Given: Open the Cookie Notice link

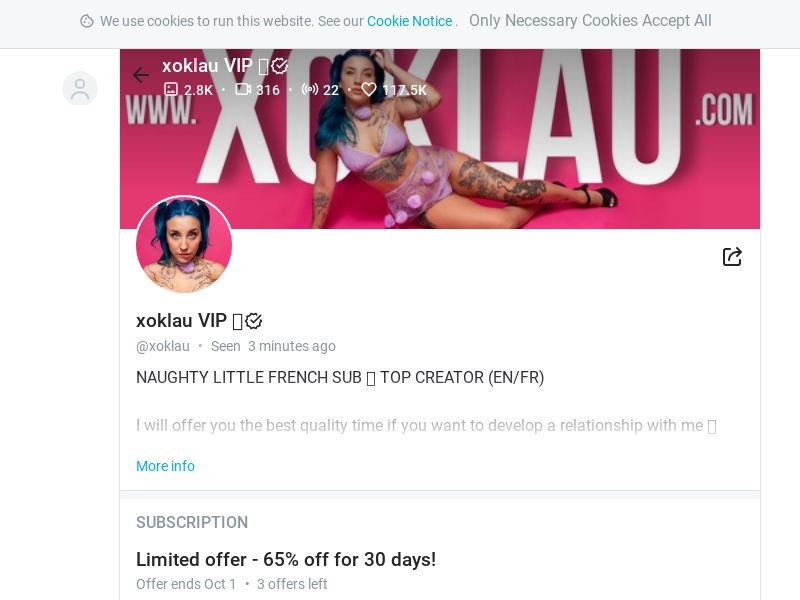Looking at the screenshot, I should [x=410, y=21].
